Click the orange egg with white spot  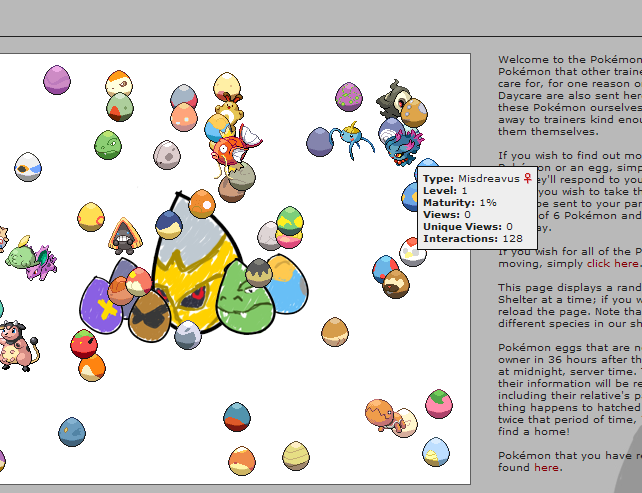tap(202, 204)
